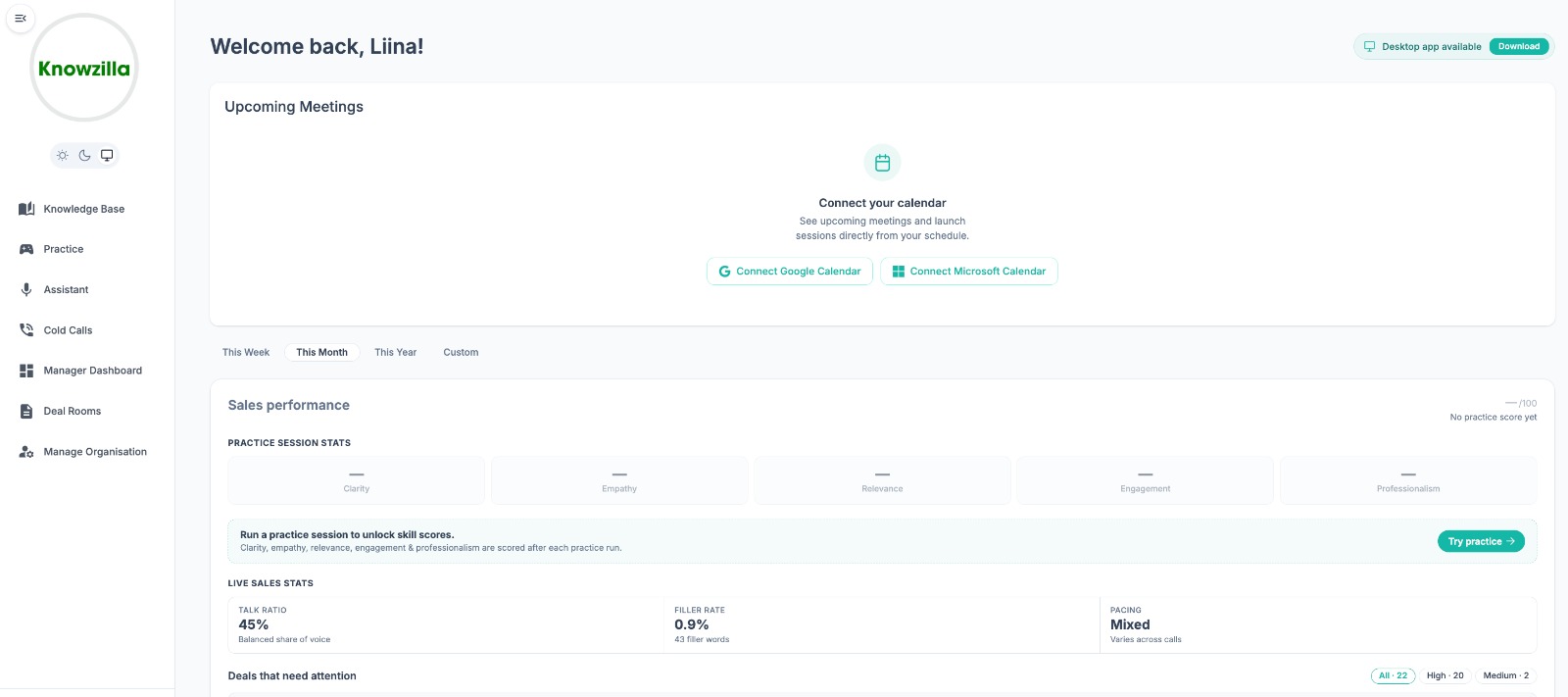Click the Manage Organisation user-gear icon

point(26,452)
